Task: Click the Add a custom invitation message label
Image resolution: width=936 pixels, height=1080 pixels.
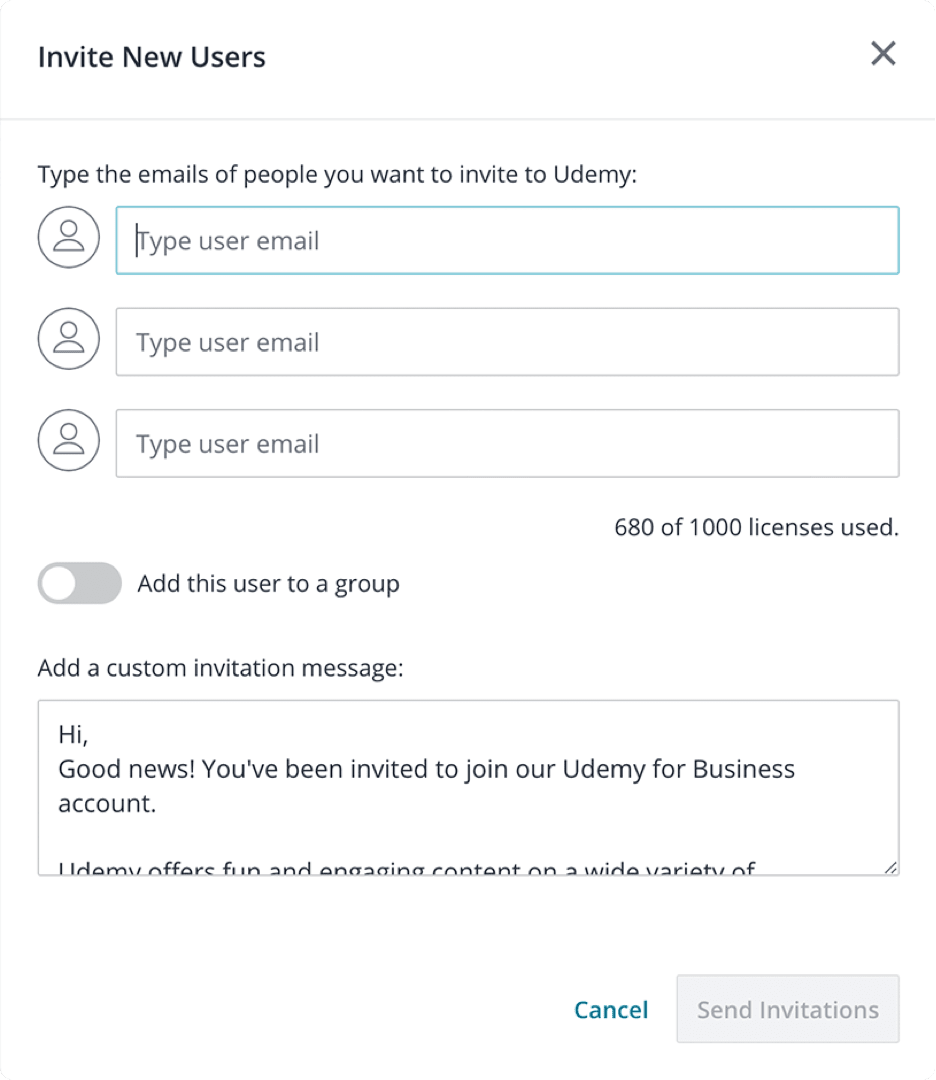Action: point(220,667)
